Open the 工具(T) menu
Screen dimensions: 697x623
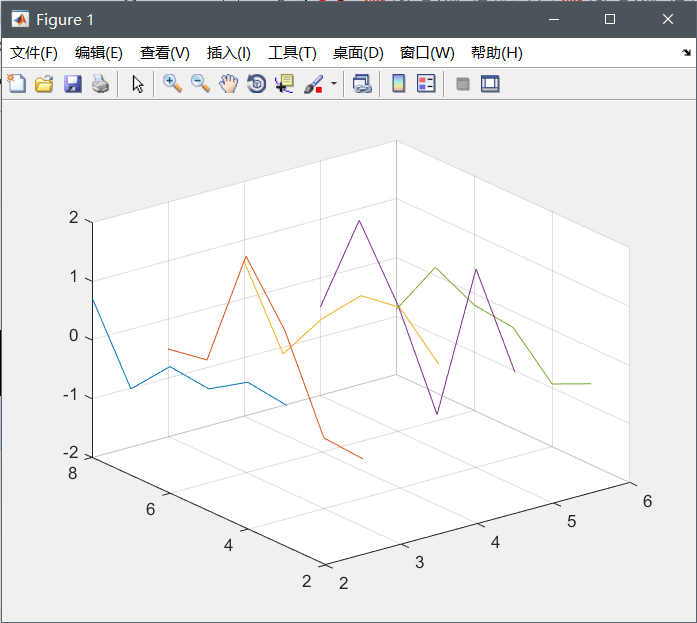(292, 53)
